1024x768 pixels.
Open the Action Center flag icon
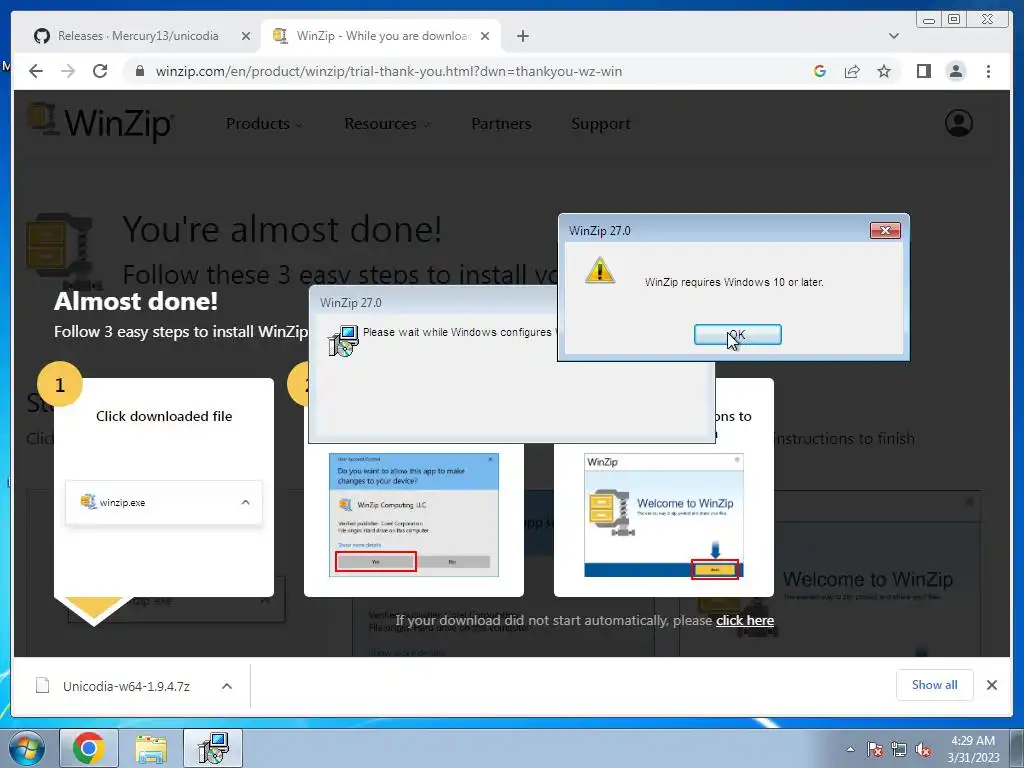875,749
